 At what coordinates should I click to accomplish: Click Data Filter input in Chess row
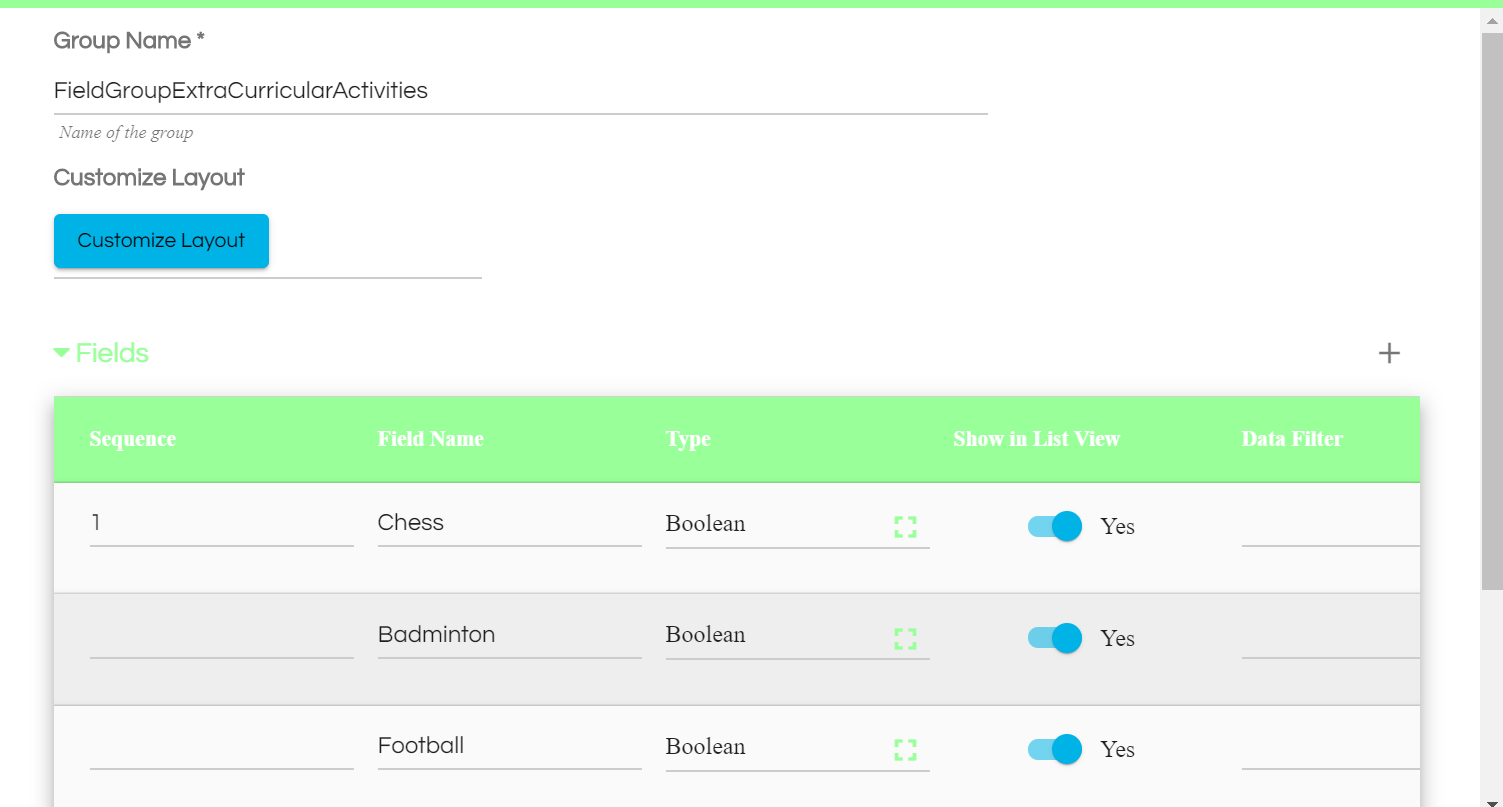[1330, 526]
